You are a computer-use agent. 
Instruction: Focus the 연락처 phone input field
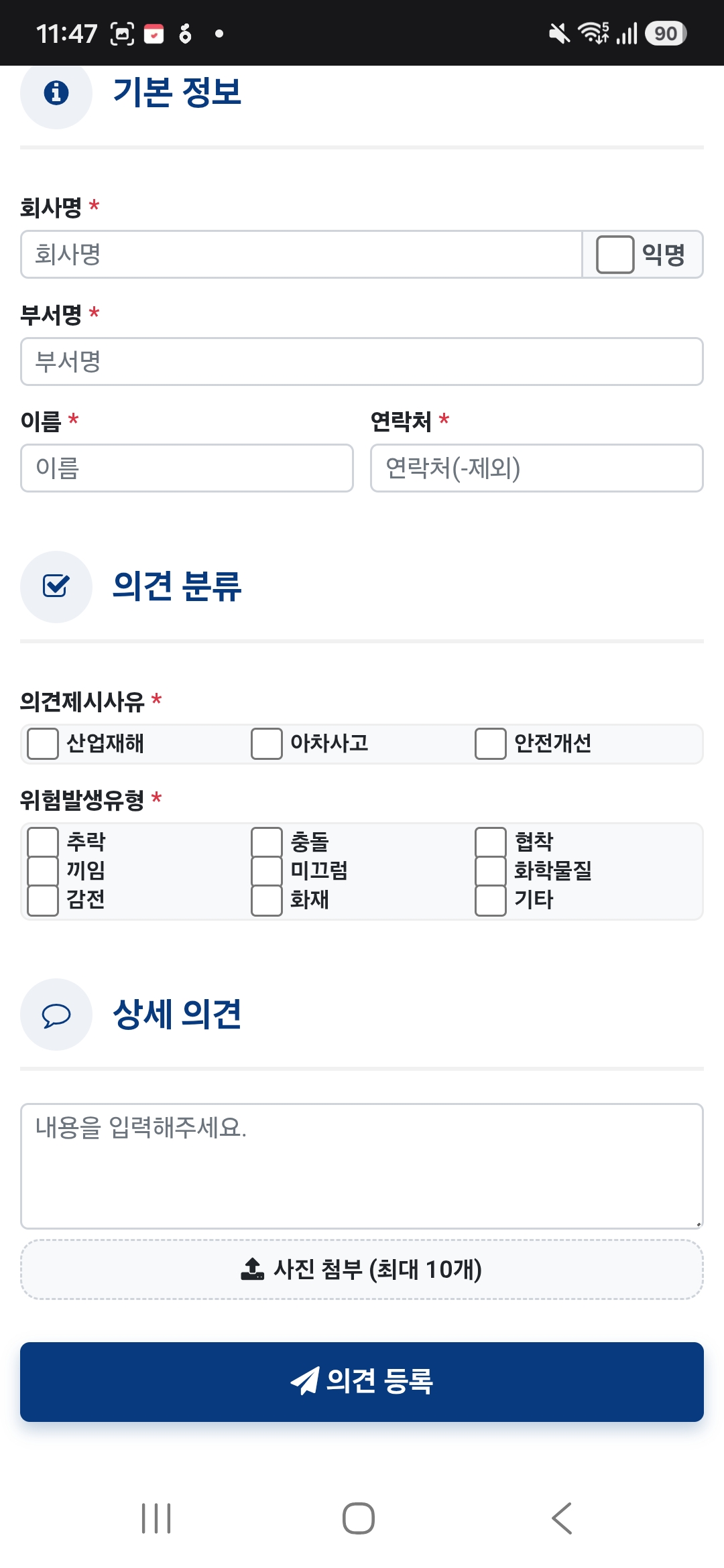537,468
